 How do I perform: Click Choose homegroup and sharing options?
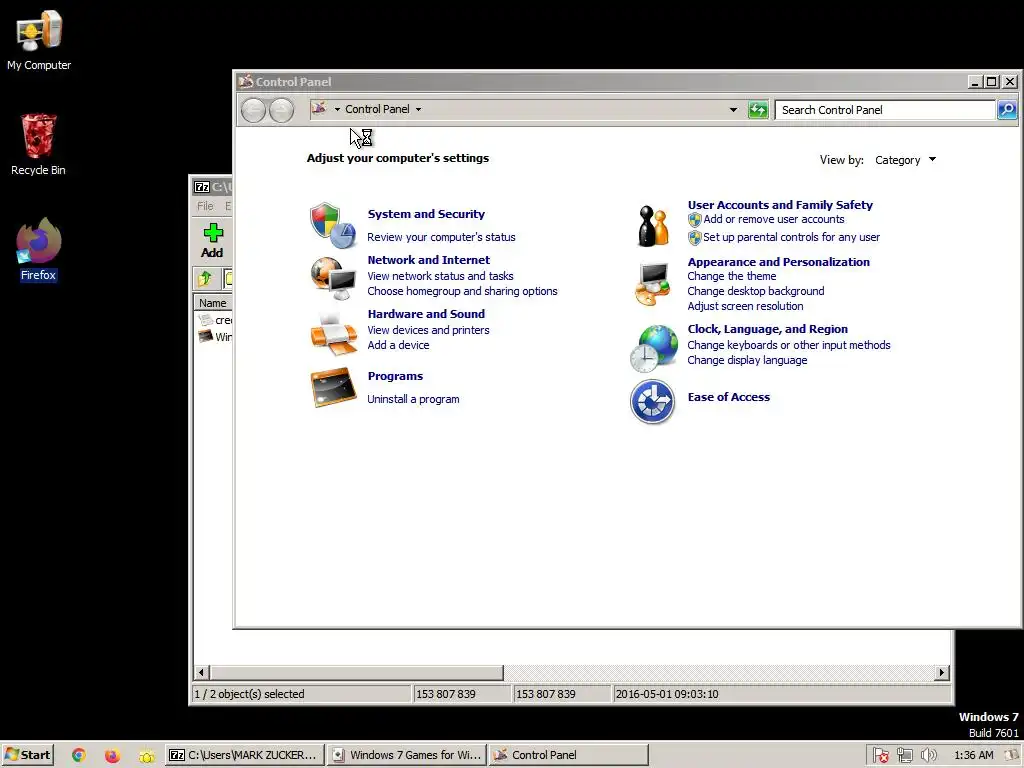coord(462,291)
